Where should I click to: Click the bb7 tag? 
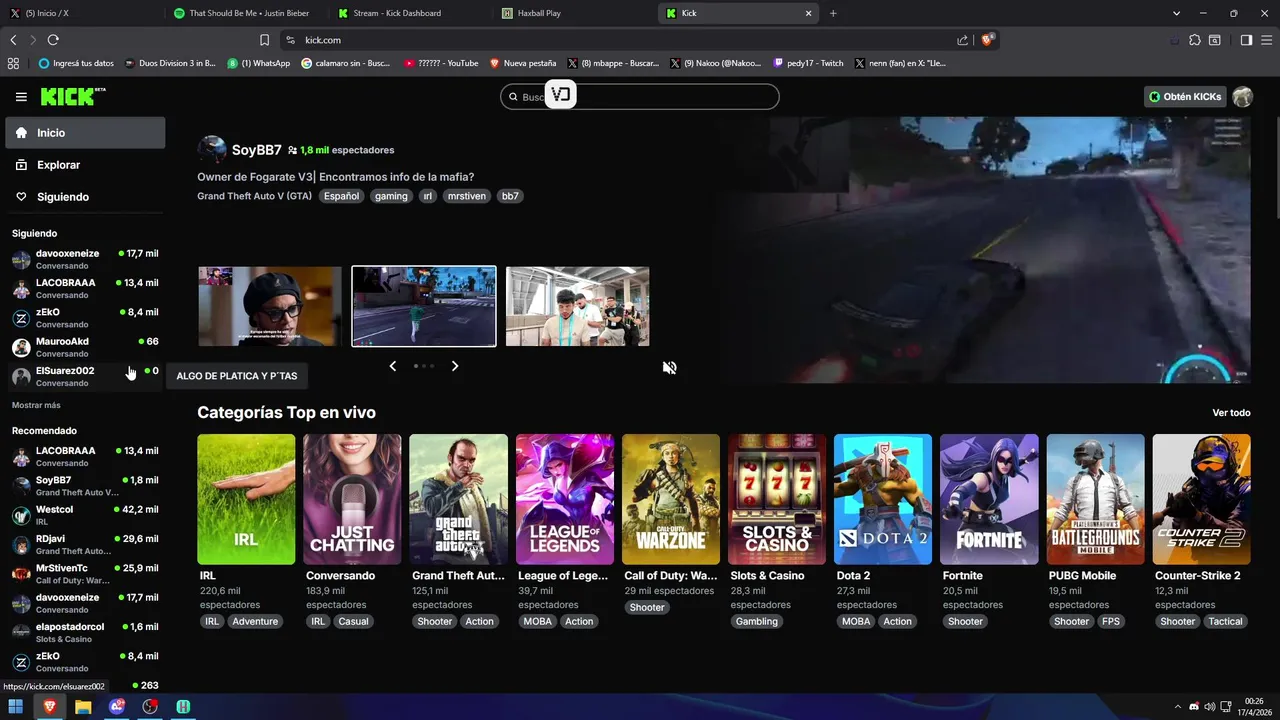click(x=510, y=196)
